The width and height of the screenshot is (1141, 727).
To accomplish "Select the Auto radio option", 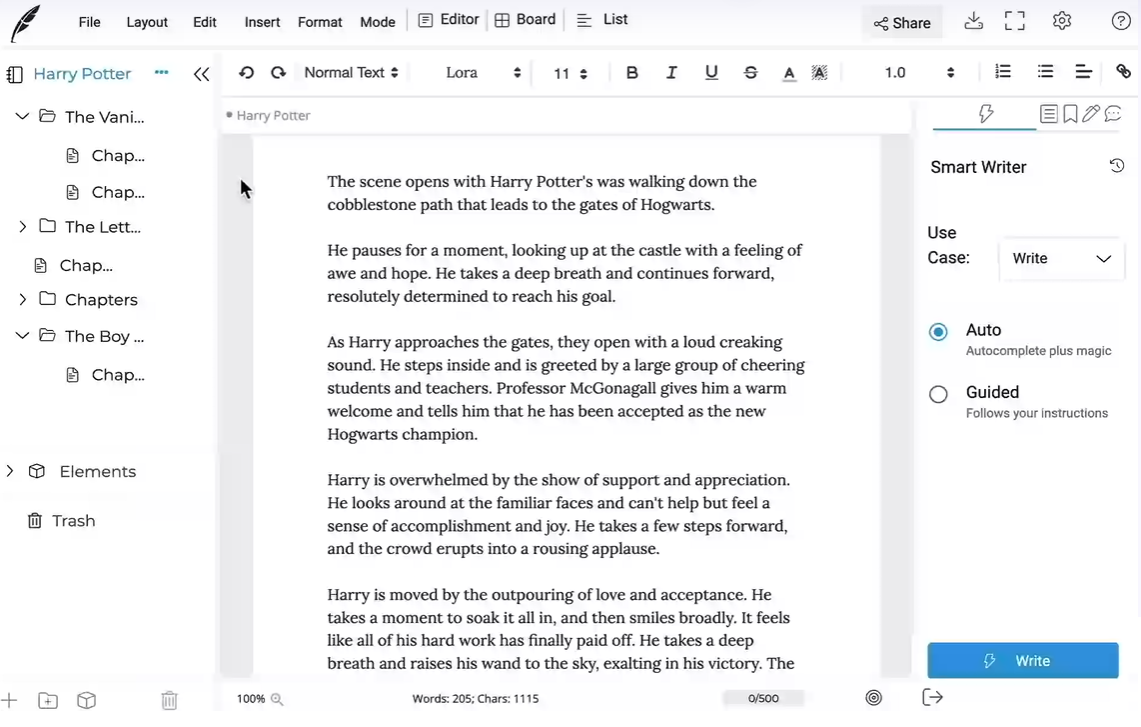I will point(938,332).
